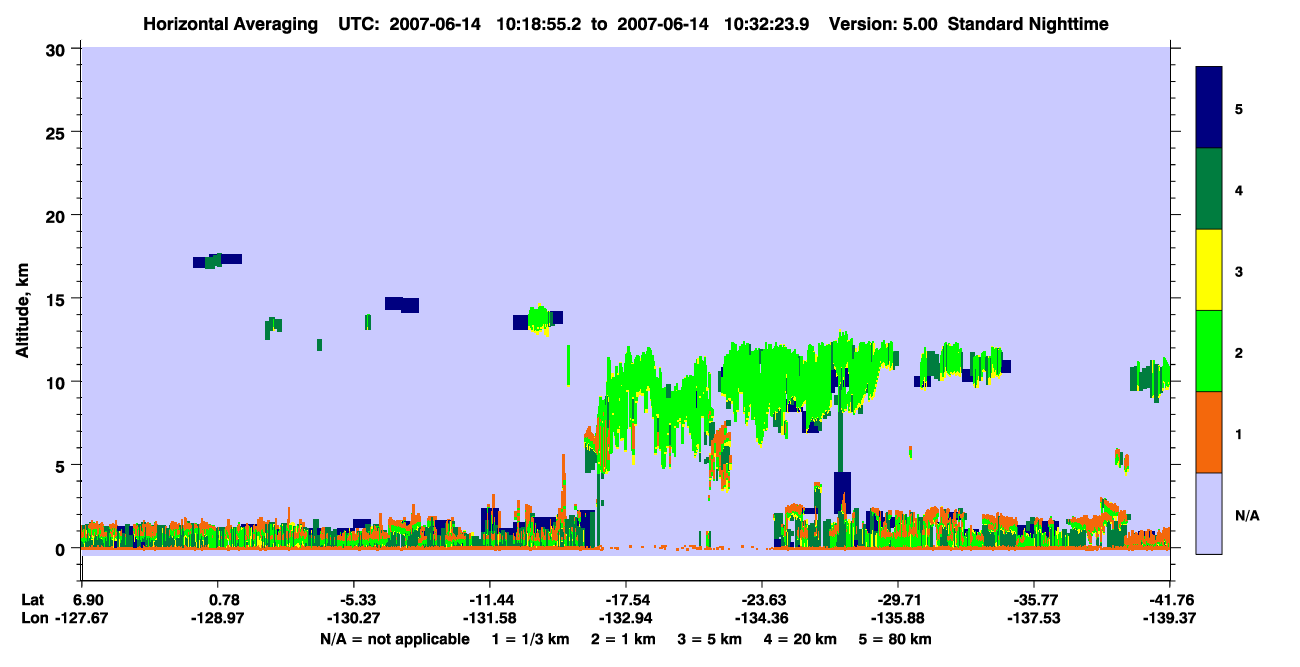Click the altitude tick label '15'
Image resolution: width=1300 pixels, height=667 pixels.
[x=57, y=299]
